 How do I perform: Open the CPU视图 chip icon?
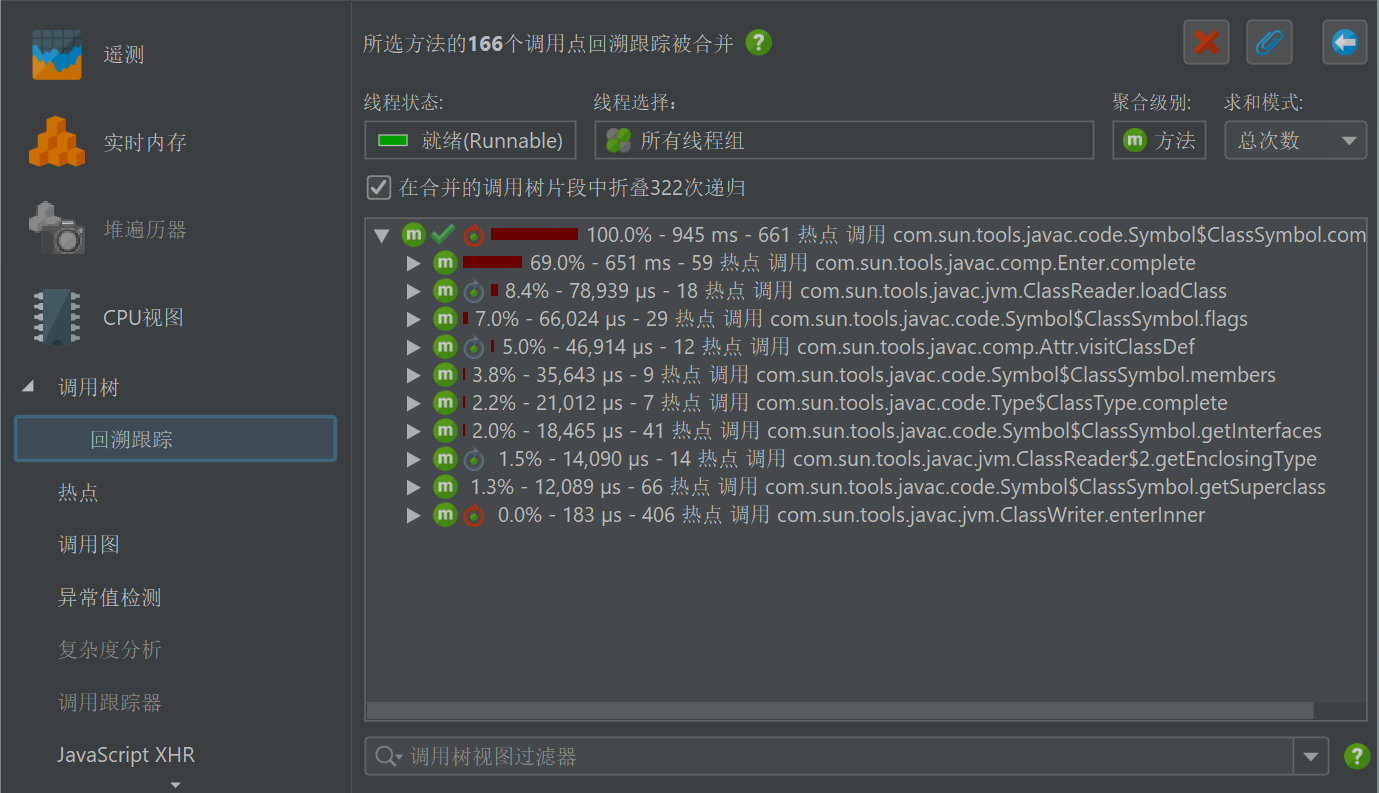[57, 317]
